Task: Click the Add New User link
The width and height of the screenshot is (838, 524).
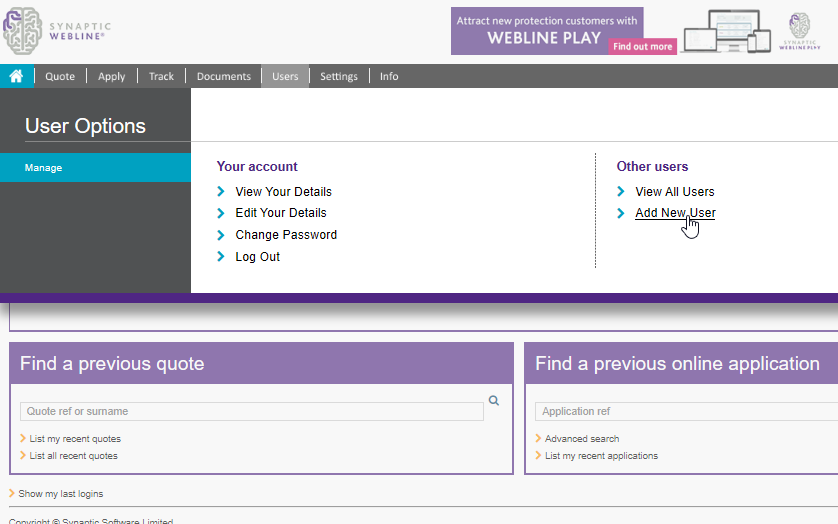Action: tap(675, 213)
